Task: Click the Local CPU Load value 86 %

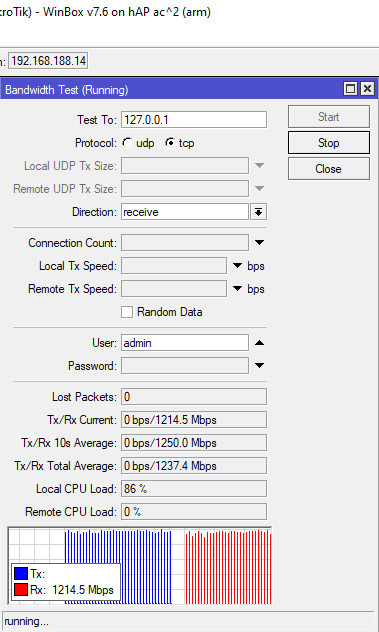Action: 194,489
